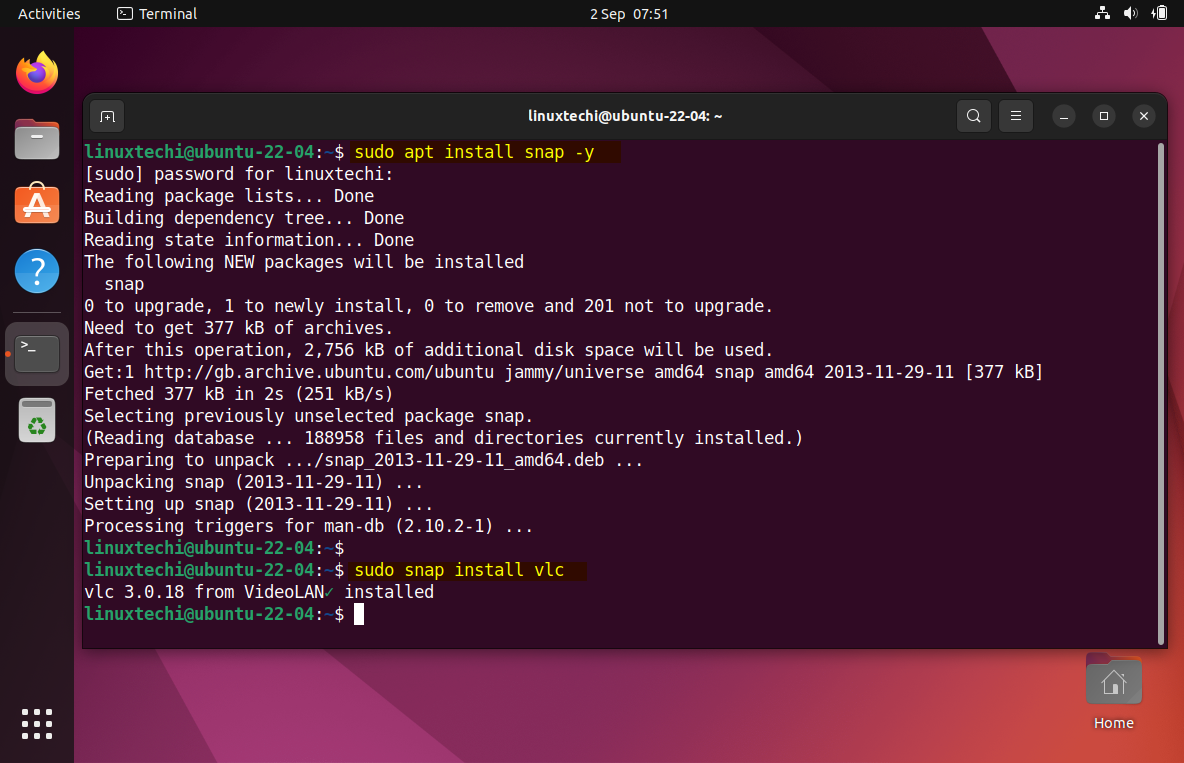Viewport: 1184px width, 763px height.
Task: Click the 'Need to get 377 kB of archives.' line
Action: (239, 328)
